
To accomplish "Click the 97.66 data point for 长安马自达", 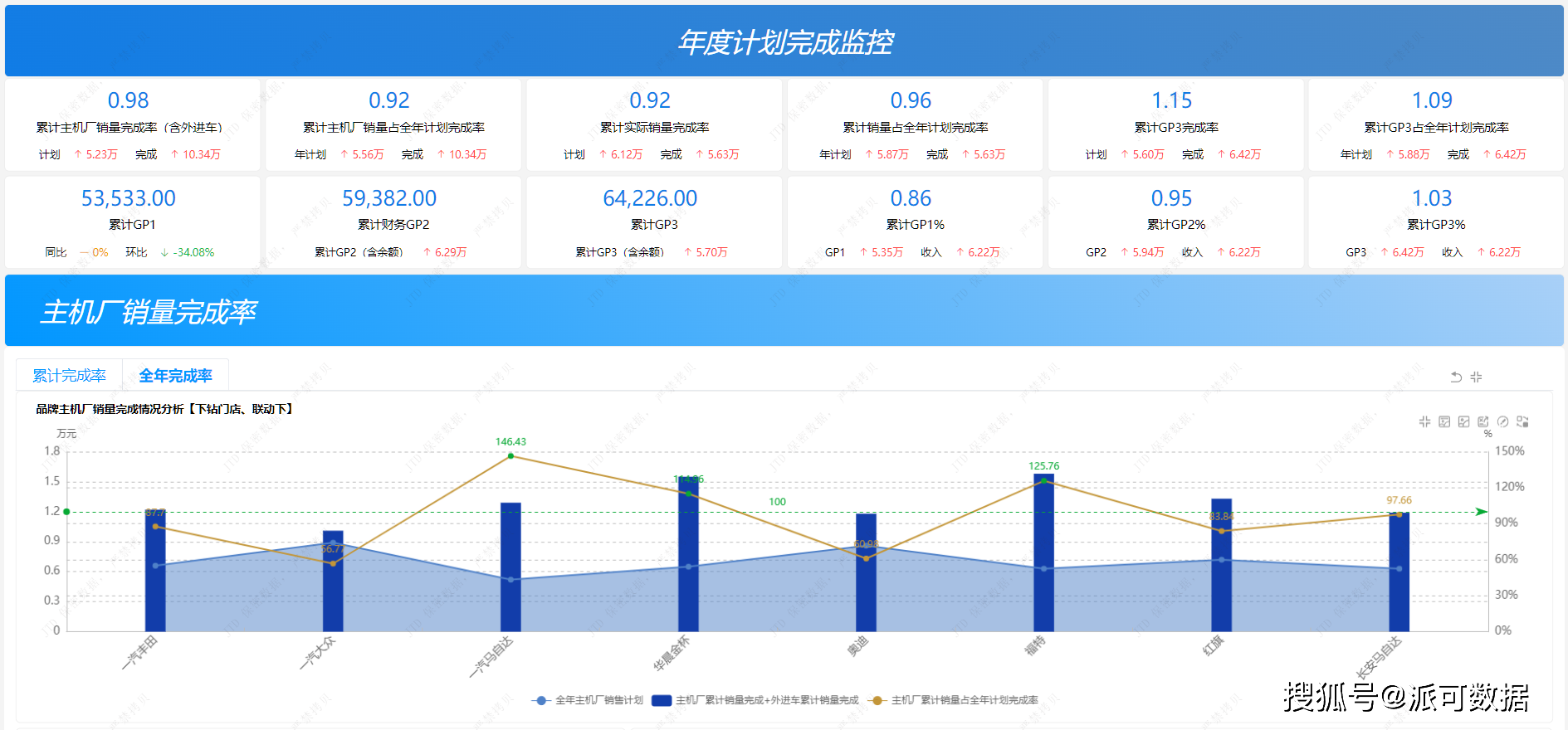I will tap(1399, 514).
